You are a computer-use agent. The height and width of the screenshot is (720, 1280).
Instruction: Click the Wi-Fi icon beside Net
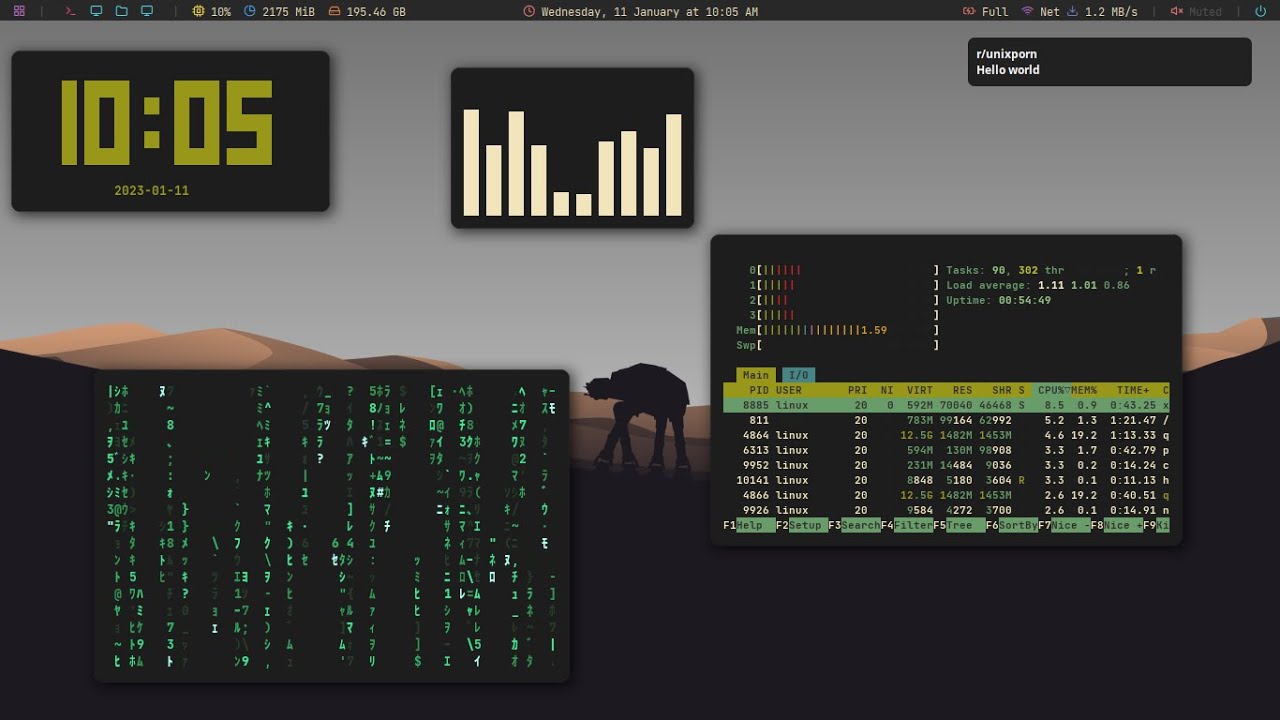[1027, 12]
